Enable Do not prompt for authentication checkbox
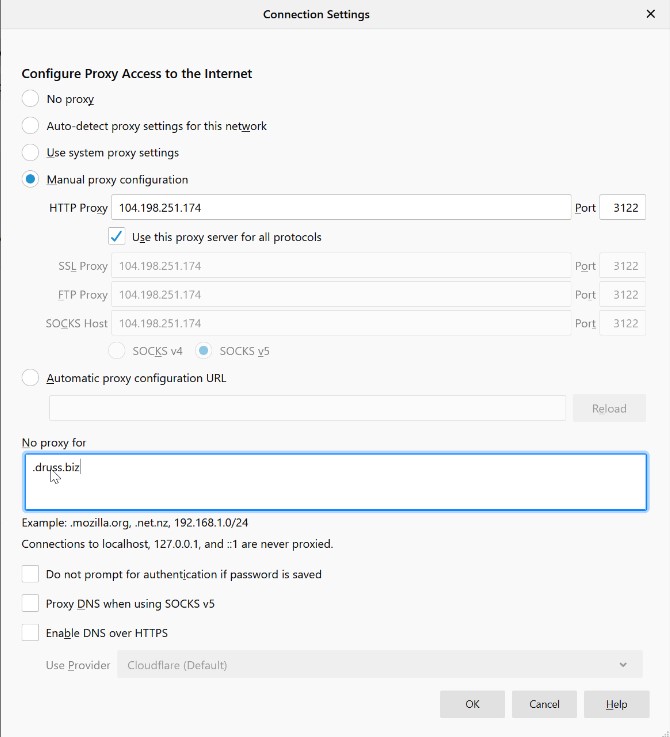 (x=30, y=575)
